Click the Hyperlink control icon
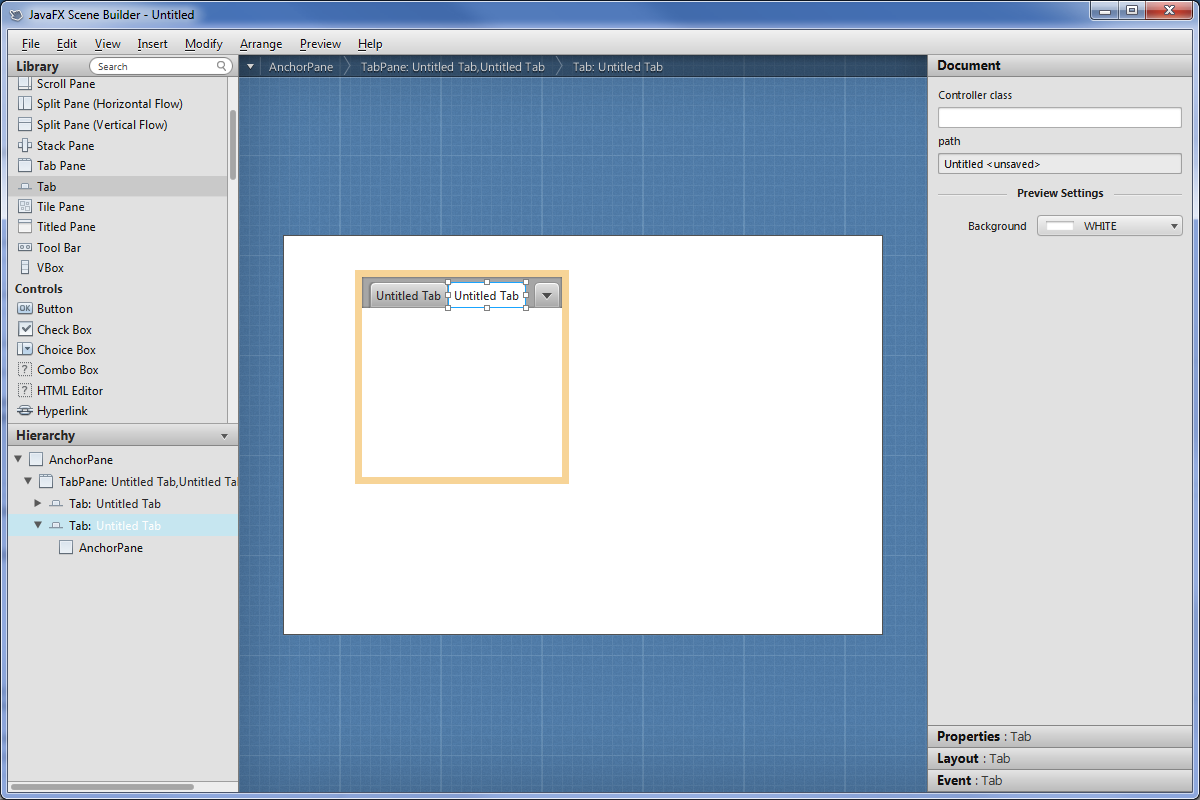The width and height of the screenshot is (1200, 800). (x=25, y=411)
